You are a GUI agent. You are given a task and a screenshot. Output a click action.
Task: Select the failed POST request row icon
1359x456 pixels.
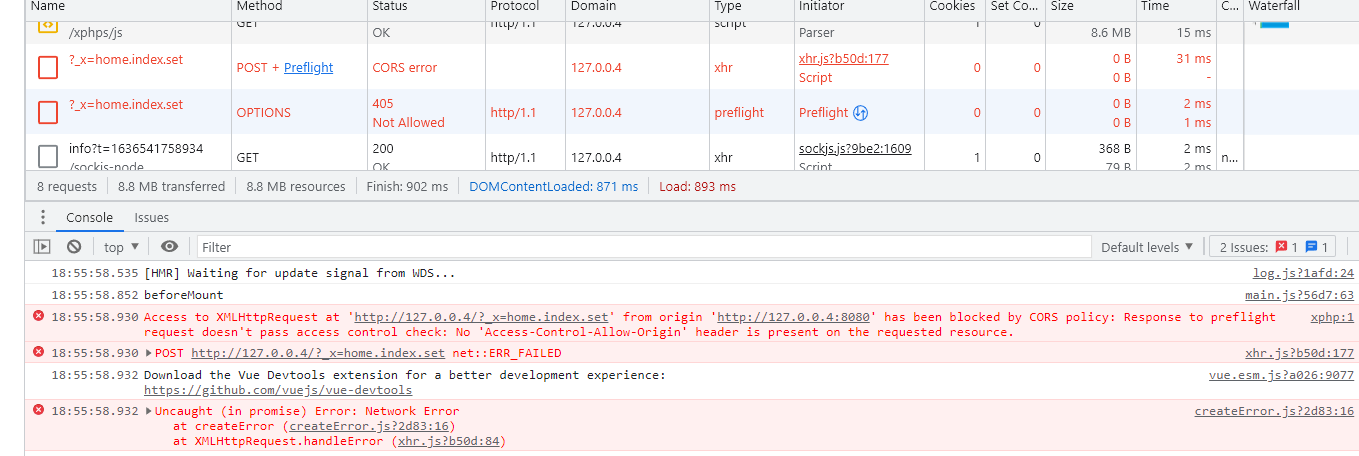[x=48, y=68]
